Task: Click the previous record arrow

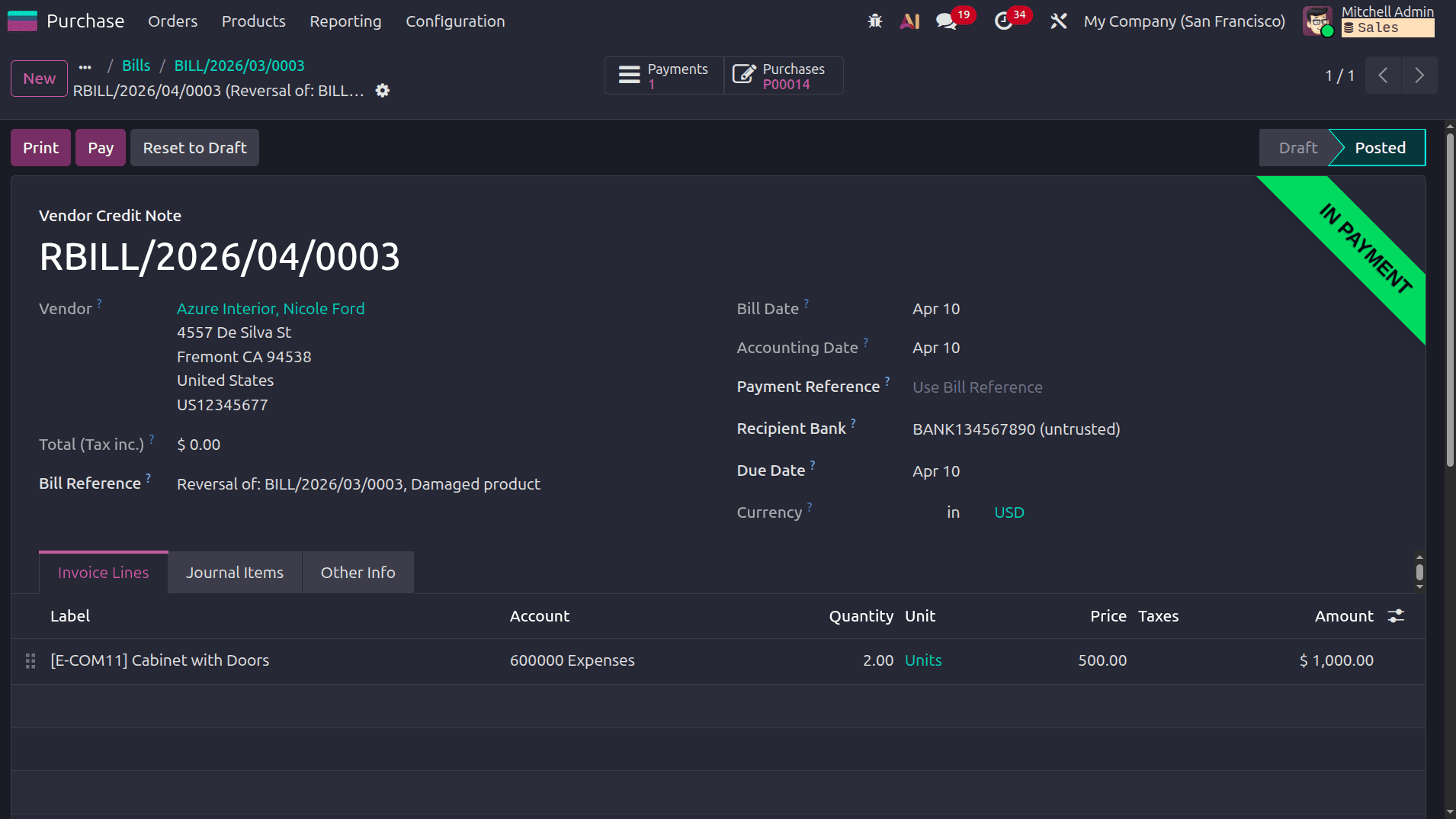Action: pos(1383,75)
